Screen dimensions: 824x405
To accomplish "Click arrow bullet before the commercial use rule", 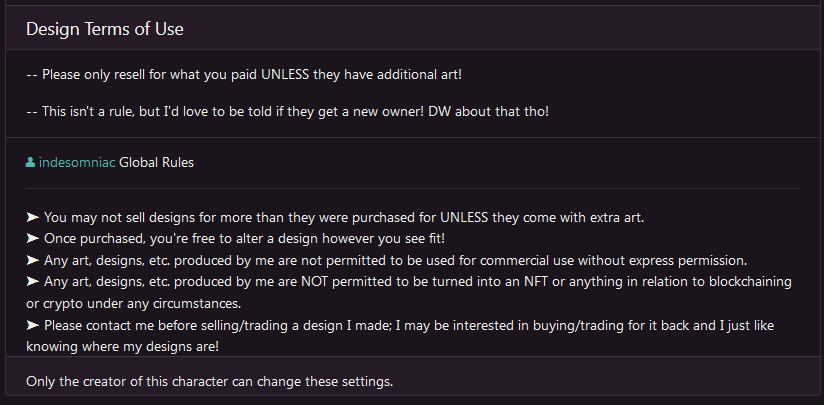I will [x=33, y=260].
